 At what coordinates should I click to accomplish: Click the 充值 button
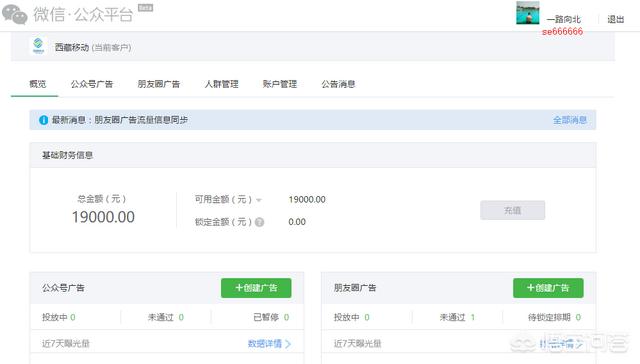[512, 210]
